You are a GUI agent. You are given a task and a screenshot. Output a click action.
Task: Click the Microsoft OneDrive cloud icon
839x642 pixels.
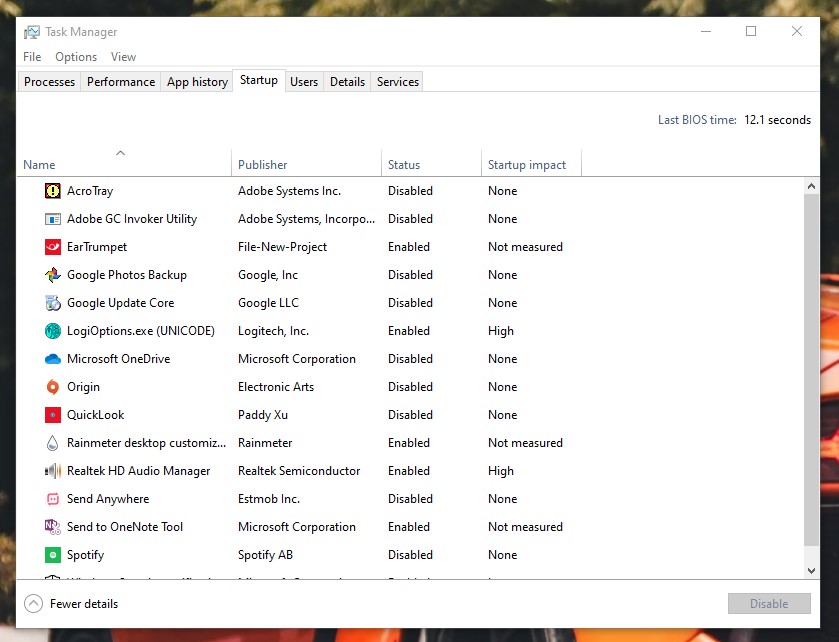coord(52,359)
